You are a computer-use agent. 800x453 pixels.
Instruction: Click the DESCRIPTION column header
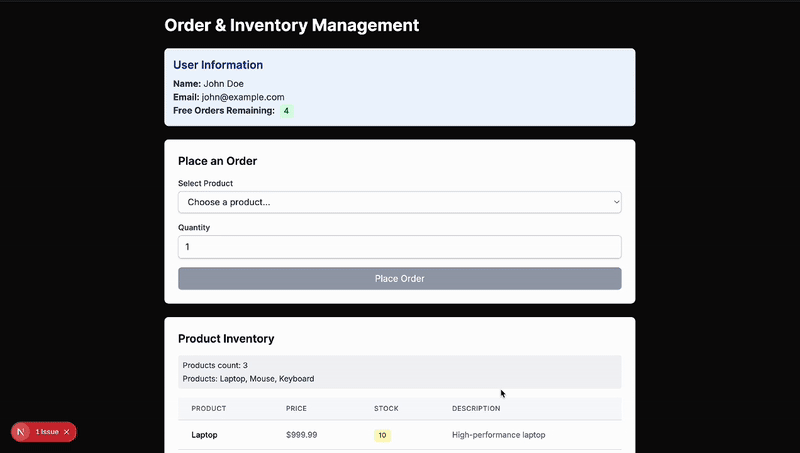[475, 408]
